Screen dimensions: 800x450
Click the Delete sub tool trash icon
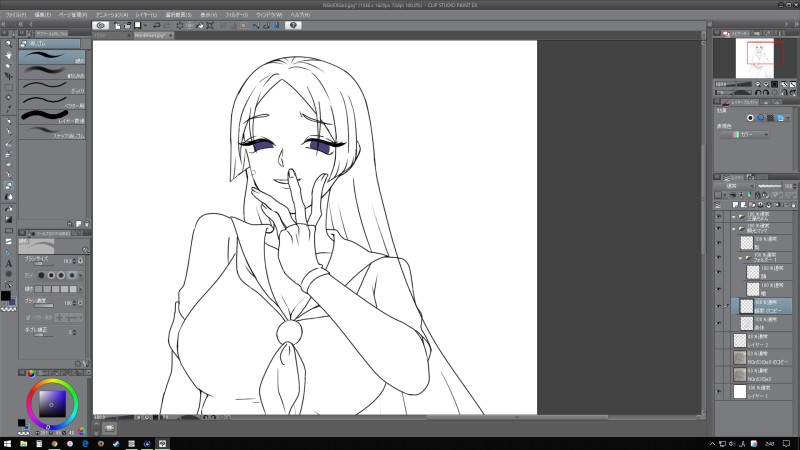[87, 223]
